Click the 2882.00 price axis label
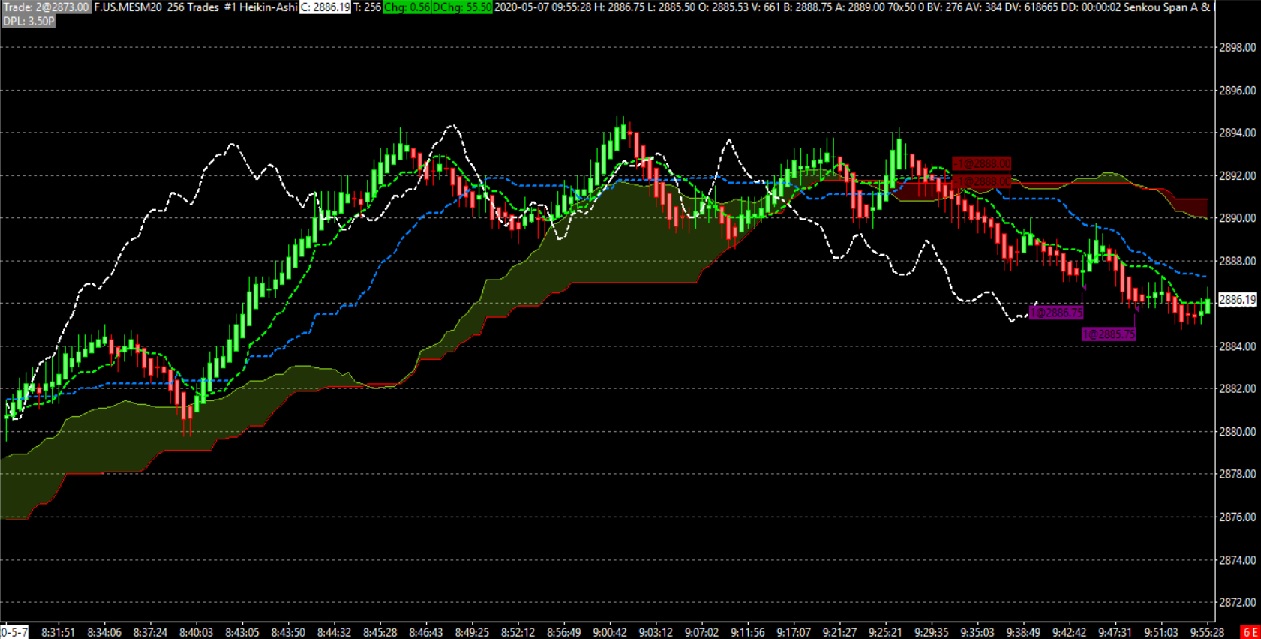Screen dimensions: 1261x639 [x=1240, y=389]
